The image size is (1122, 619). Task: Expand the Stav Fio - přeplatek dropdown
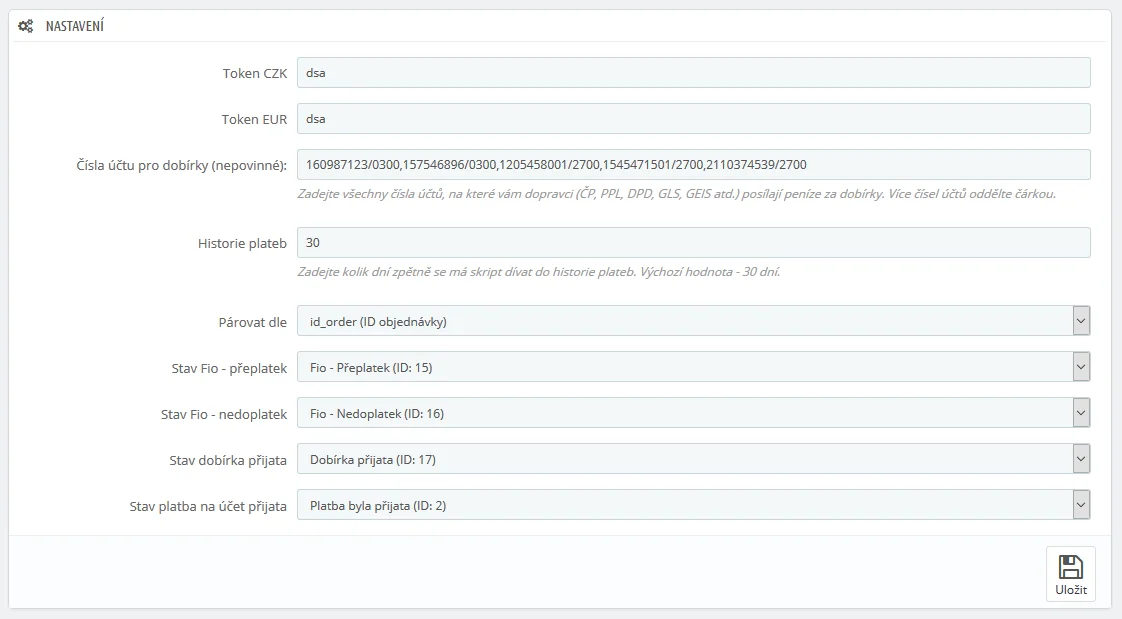[x=693, y=367]
